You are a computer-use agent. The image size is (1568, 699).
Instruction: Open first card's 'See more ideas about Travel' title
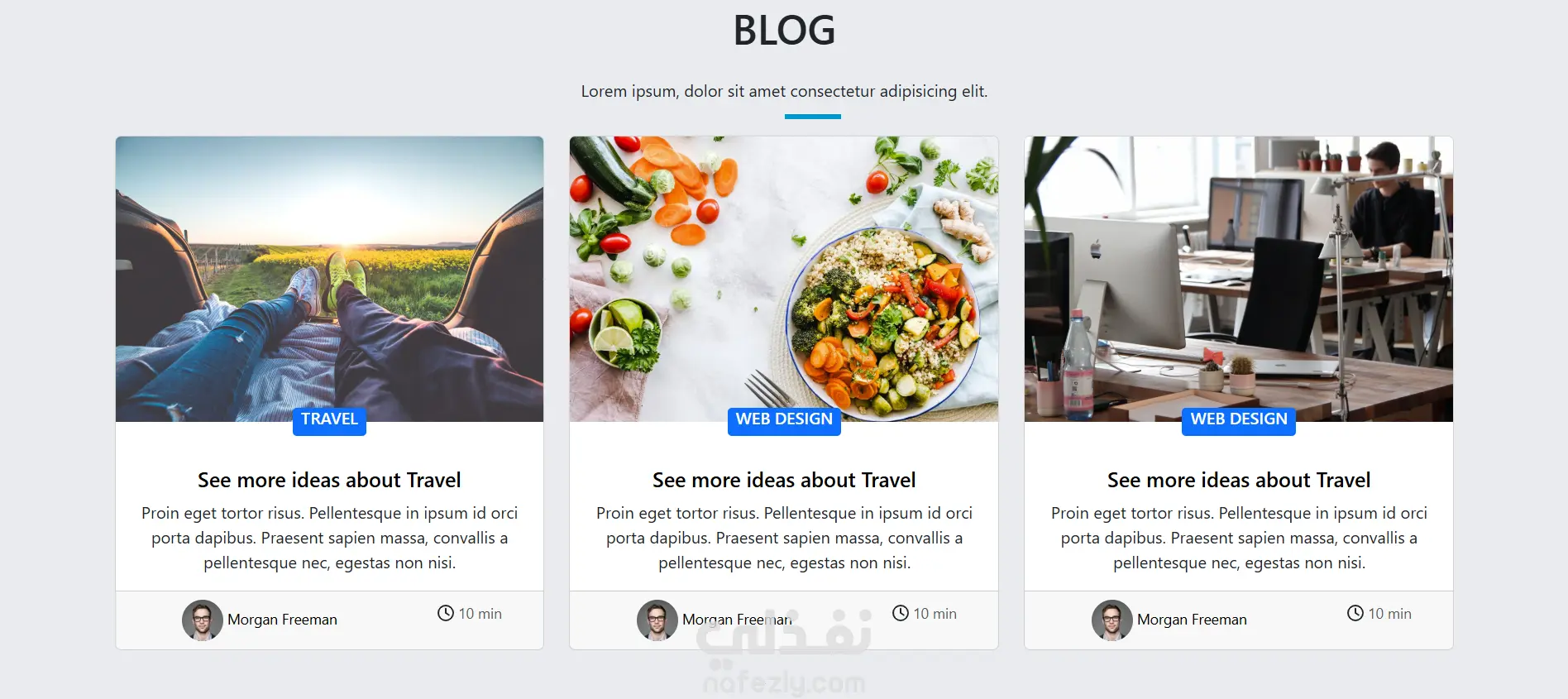click(x=329, y=481)
